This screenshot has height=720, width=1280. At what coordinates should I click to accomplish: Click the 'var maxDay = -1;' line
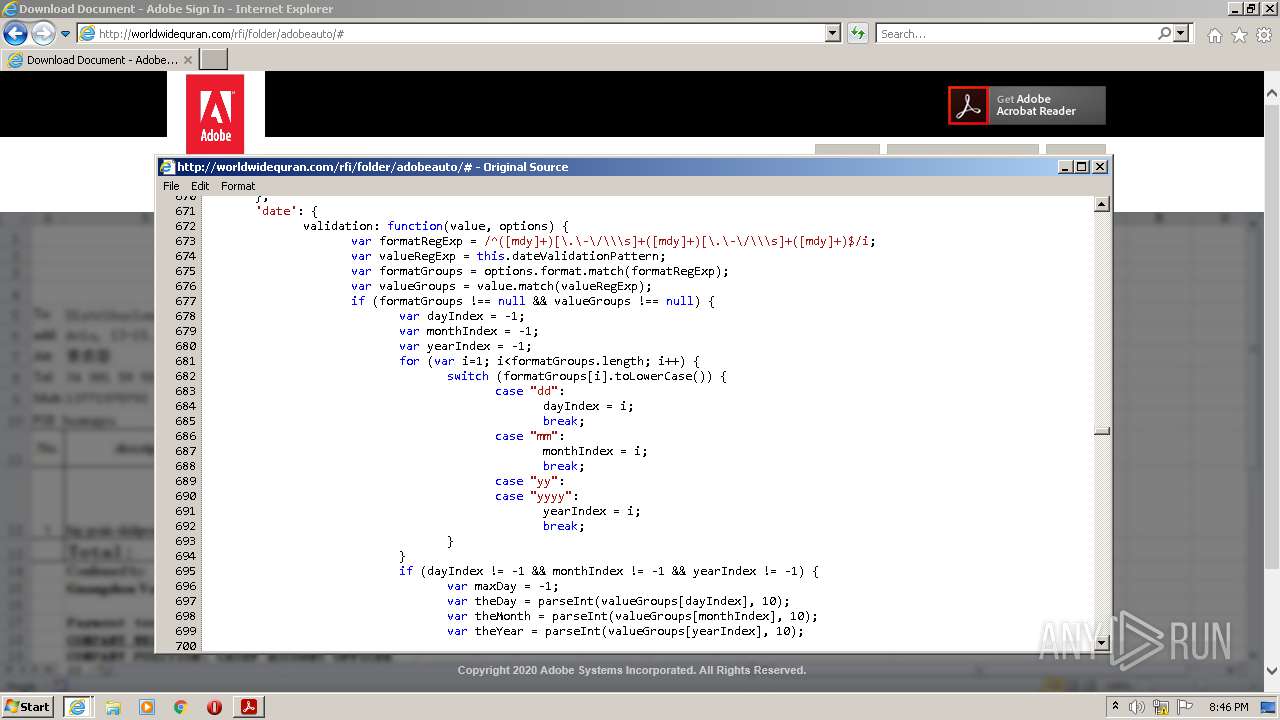(x=503, y=586)
